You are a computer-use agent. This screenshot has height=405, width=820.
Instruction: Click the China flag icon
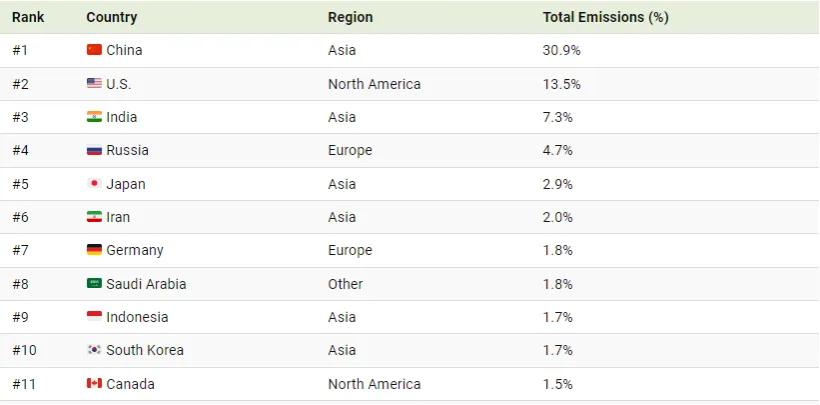click(94, 50)
